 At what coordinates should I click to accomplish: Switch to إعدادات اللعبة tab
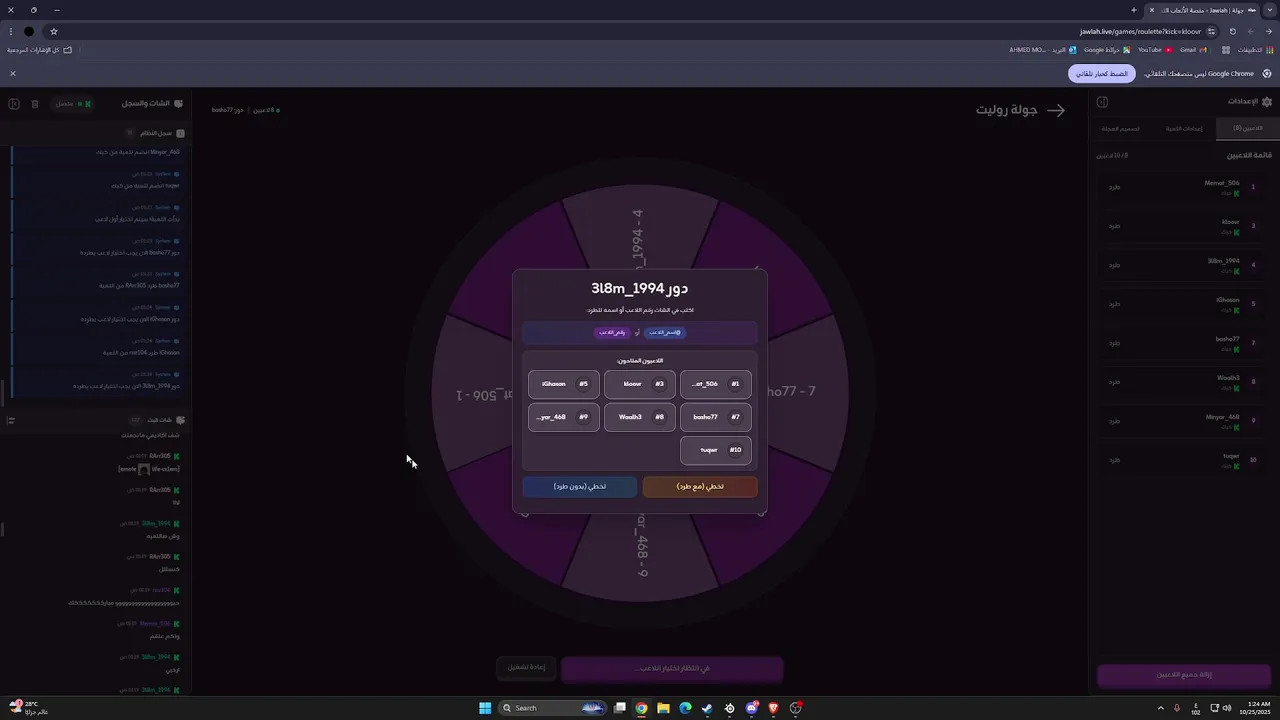point(1184,129)
